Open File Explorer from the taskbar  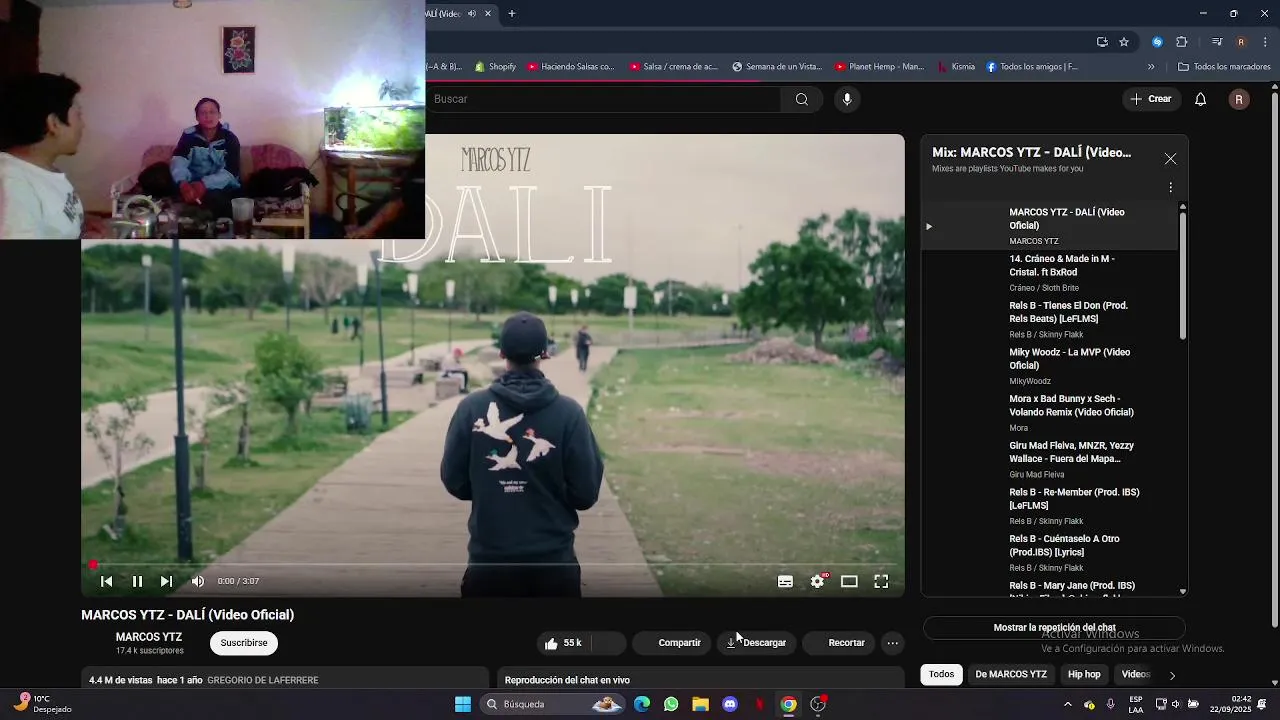click(x=700, y=704)
